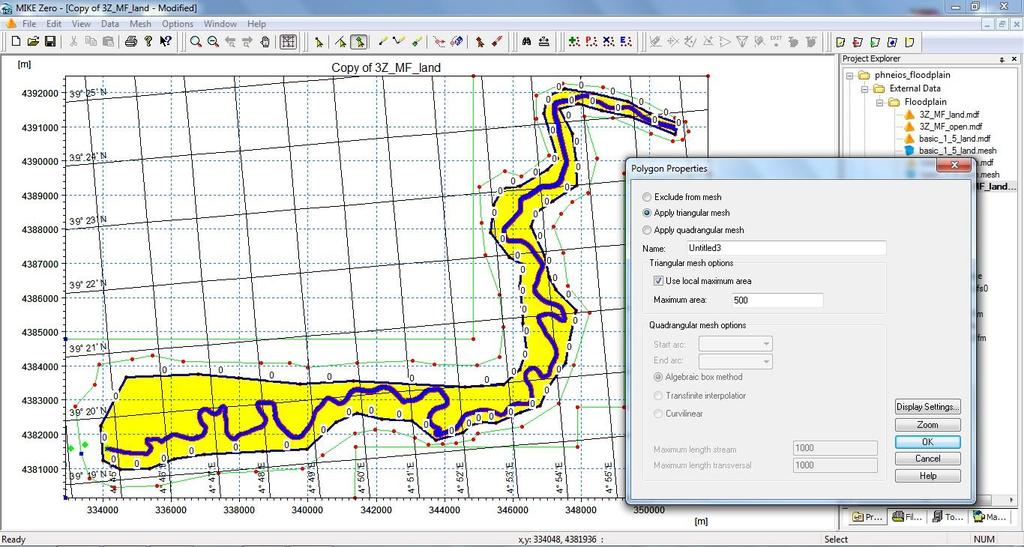Select the Zoom Out magnifier tool
Viewport: 1024px width, 547px height.
[x=213, y=42]
